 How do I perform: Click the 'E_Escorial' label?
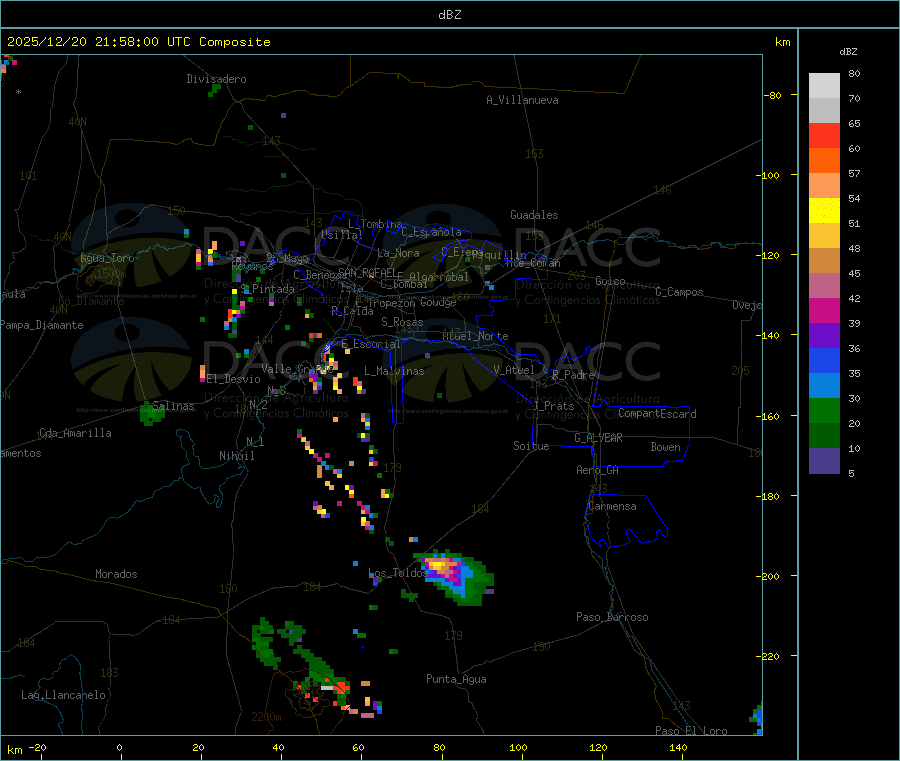click(371, 344)
